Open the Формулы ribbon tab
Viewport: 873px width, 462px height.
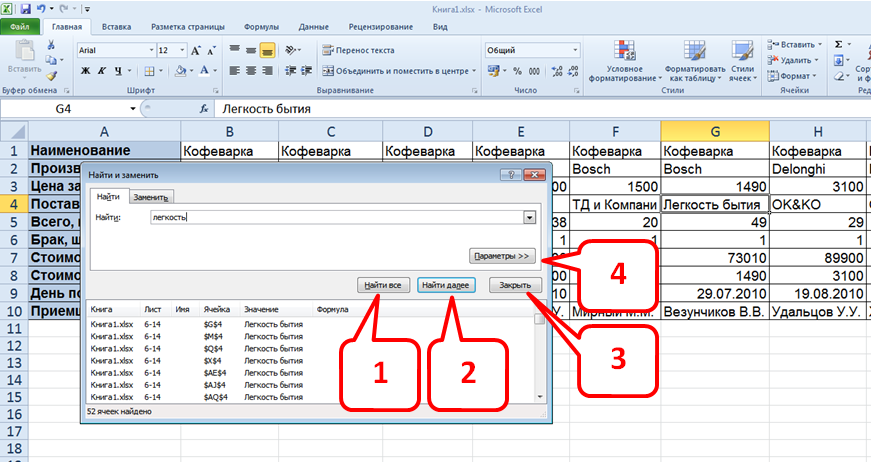tap(261, 27)
